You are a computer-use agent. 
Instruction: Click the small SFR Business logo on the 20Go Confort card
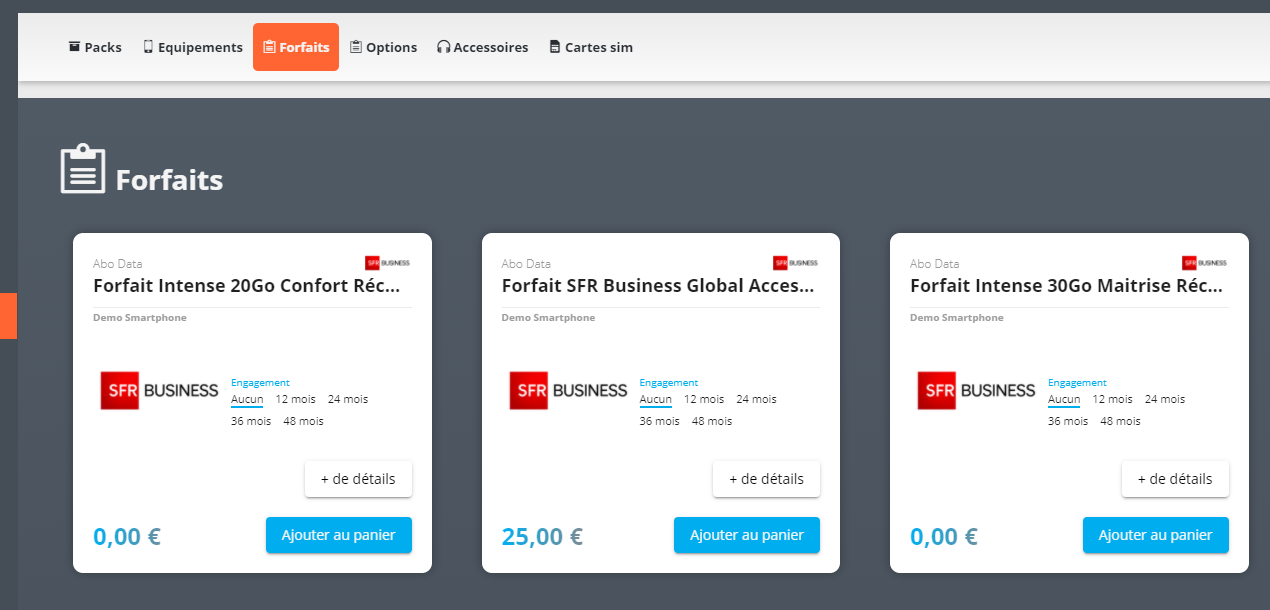point(388,263)
